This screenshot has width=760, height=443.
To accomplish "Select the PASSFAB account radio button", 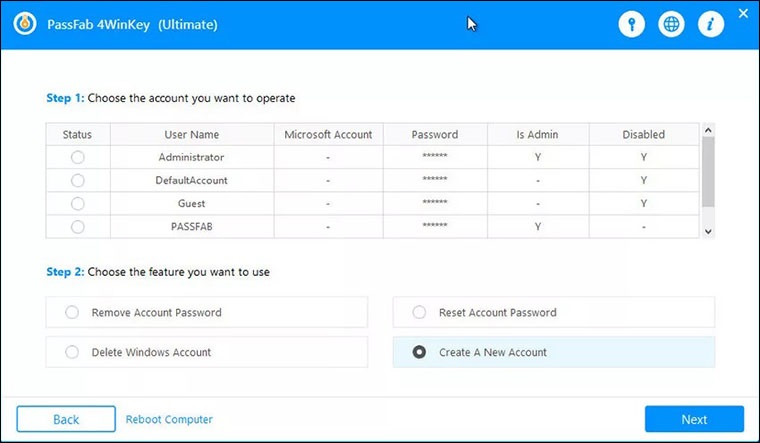I will [x=78, y=226].
